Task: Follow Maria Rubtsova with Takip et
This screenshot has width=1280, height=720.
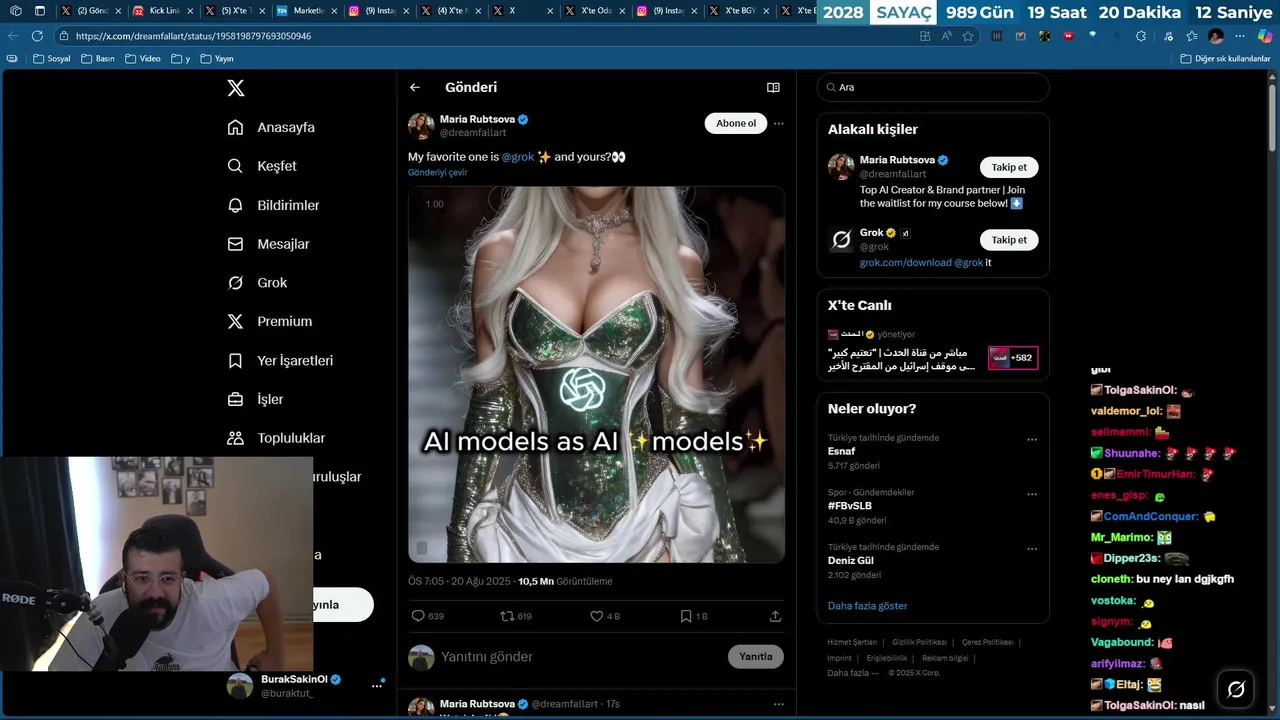Action: pos(1009,167)
